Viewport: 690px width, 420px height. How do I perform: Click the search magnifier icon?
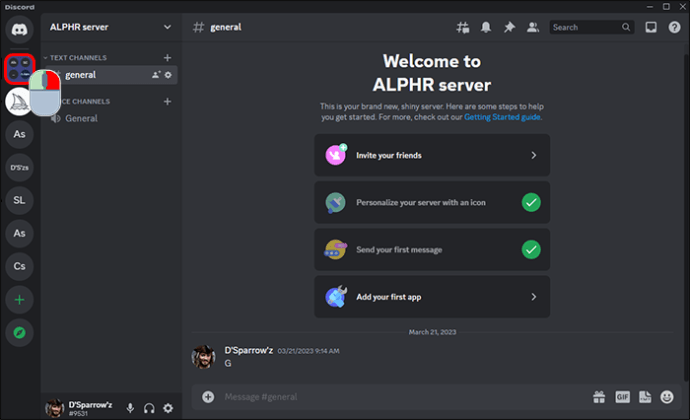(626, 27)
